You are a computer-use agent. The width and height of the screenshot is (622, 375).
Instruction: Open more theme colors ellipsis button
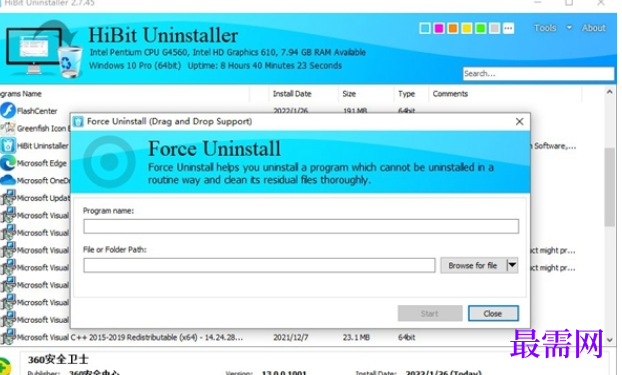(x=508, y=28)
